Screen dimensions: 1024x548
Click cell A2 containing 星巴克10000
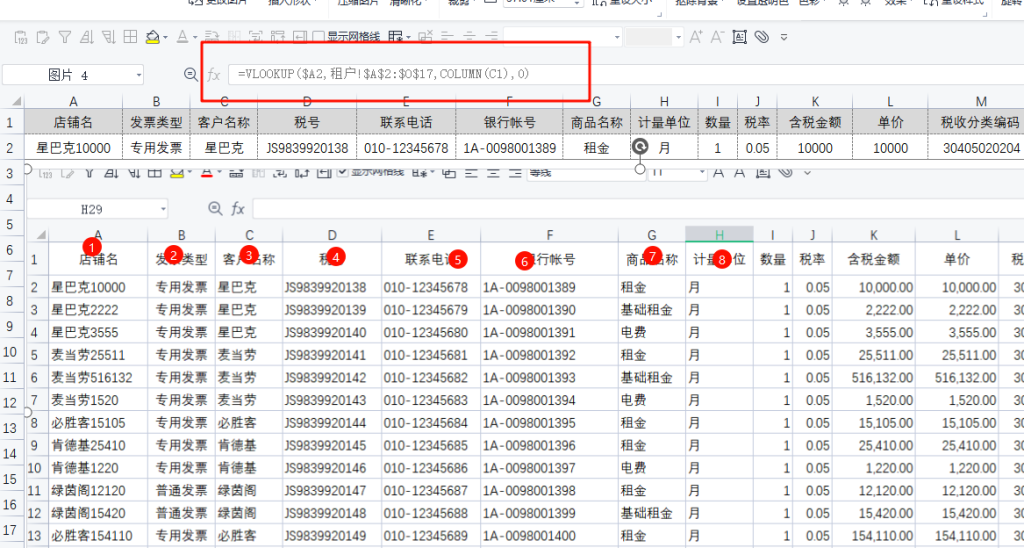73,148
